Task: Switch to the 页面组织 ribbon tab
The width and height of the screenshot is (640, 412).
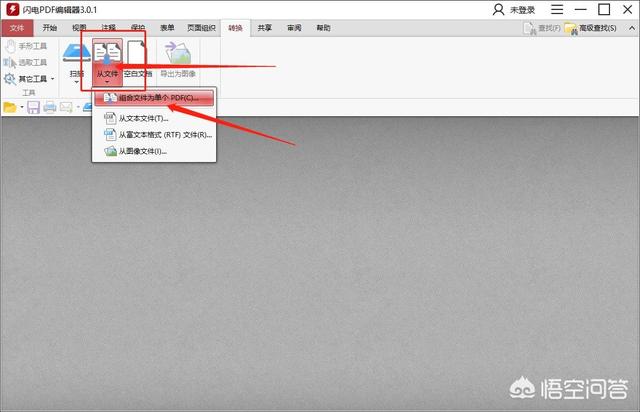Action: 201,28
